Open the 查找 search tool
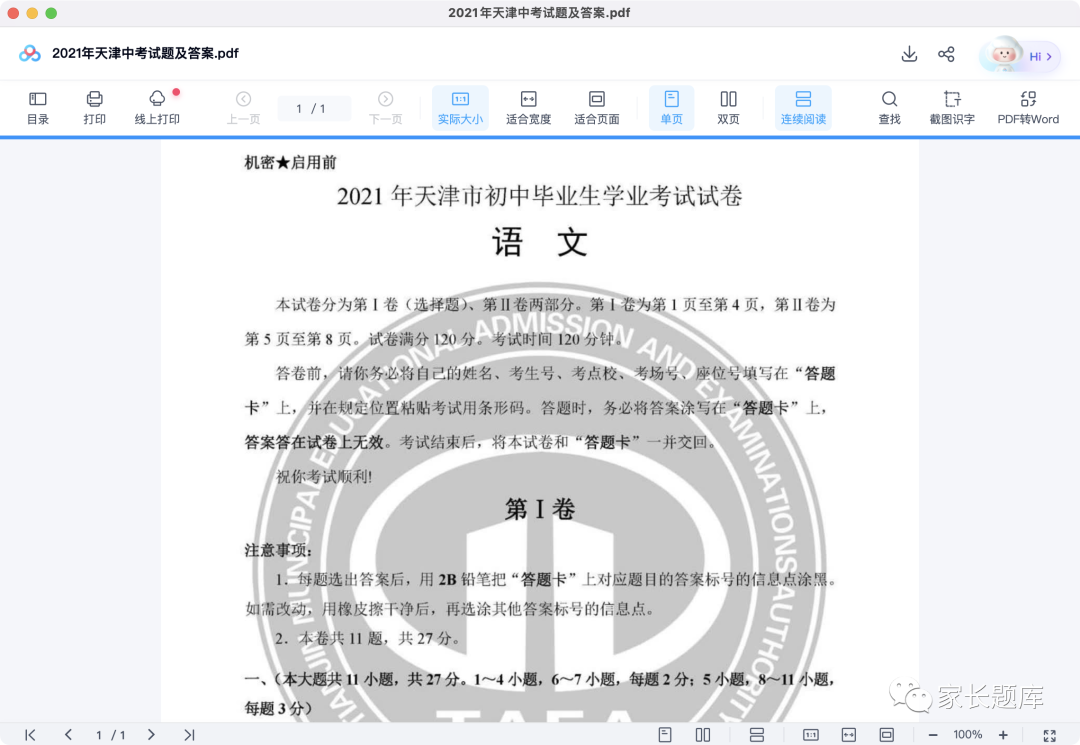This screenshot has width=1080, height=745. tap(889, 108)
